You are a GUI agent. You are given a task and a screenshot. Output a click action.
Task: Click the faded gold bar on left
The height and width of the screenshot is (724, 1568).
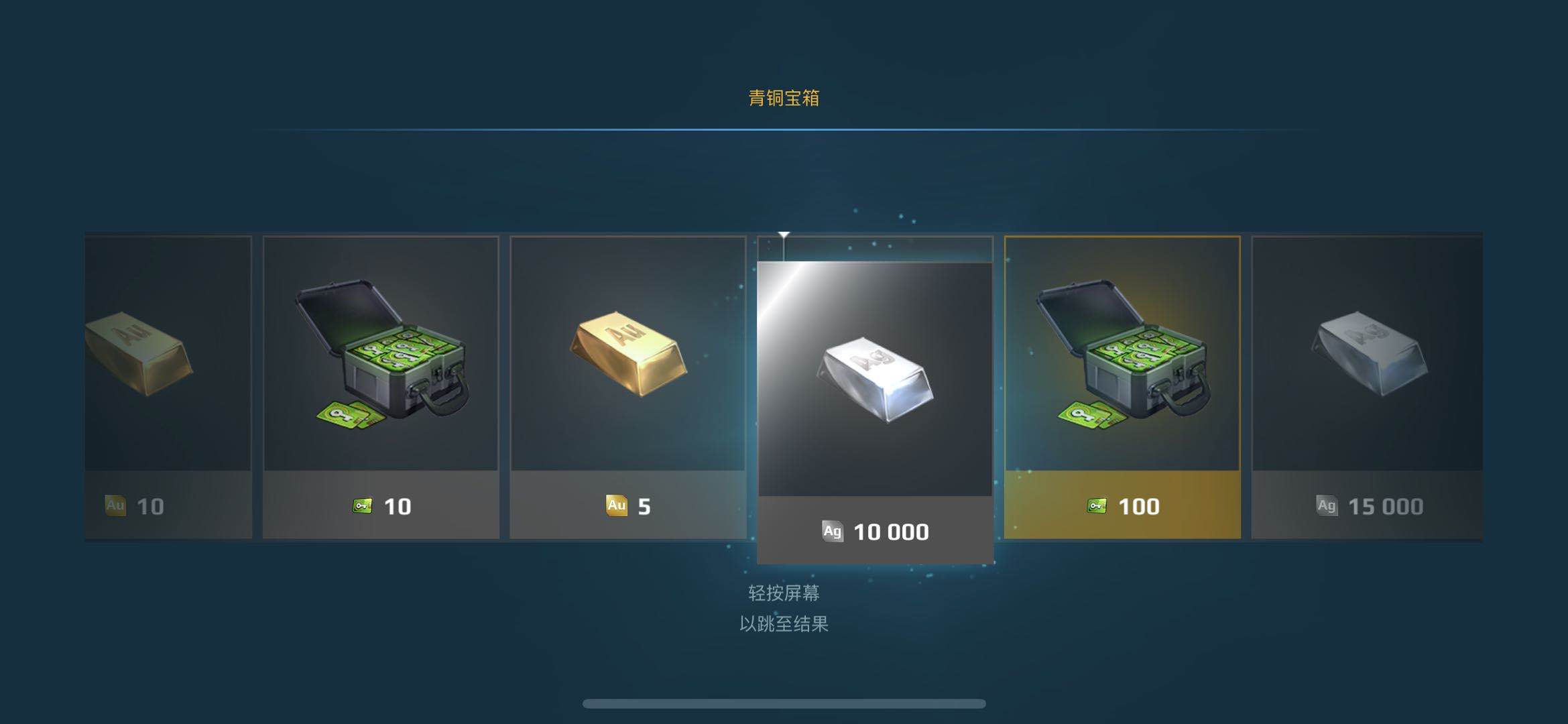click(139, 353)
